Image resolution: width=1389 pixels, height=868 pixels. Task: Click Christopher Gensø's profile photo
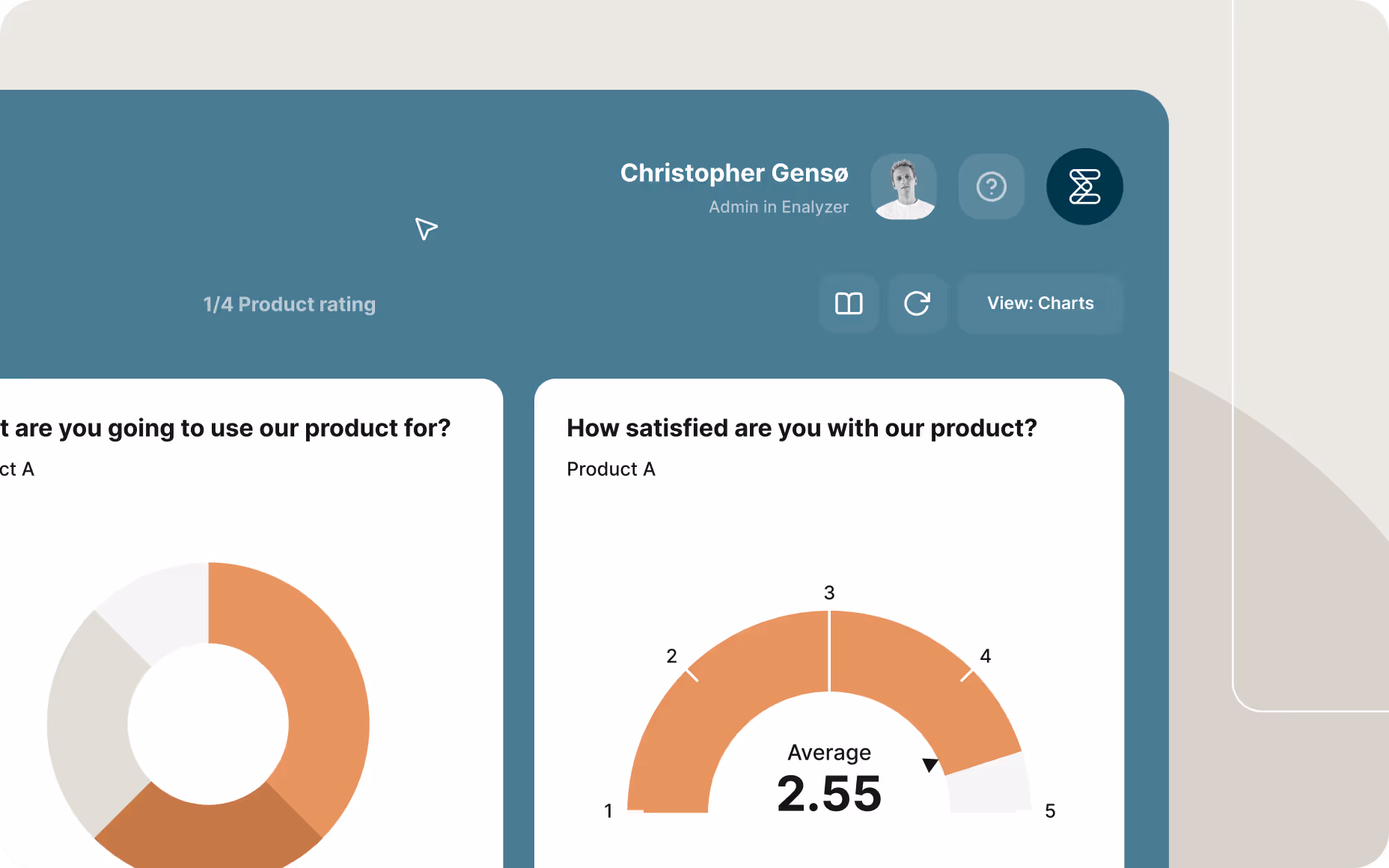(903, 186)
